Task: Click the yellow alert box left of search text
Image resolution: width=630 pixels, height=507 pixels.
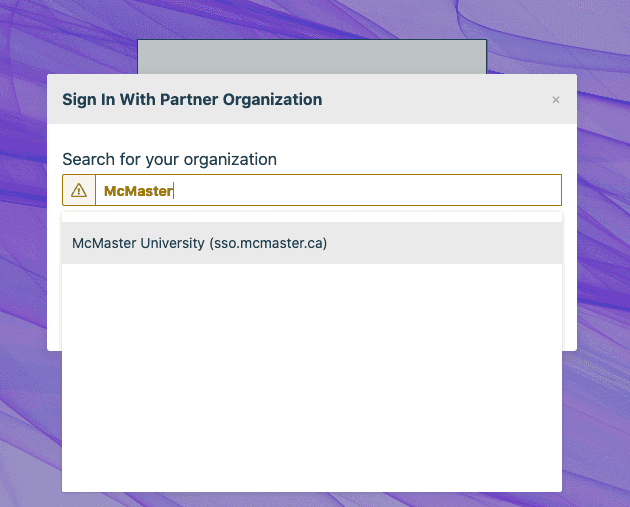Action: pos(79,191)
